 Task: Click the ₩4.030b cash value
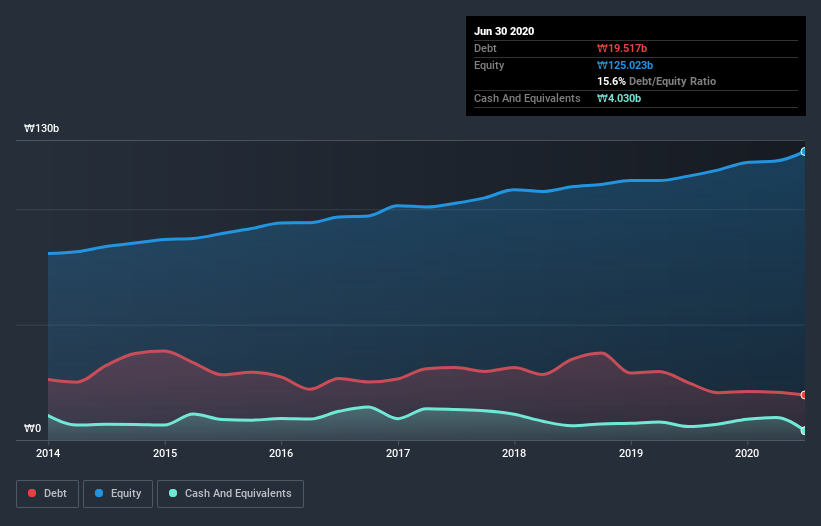coord(619,98)
